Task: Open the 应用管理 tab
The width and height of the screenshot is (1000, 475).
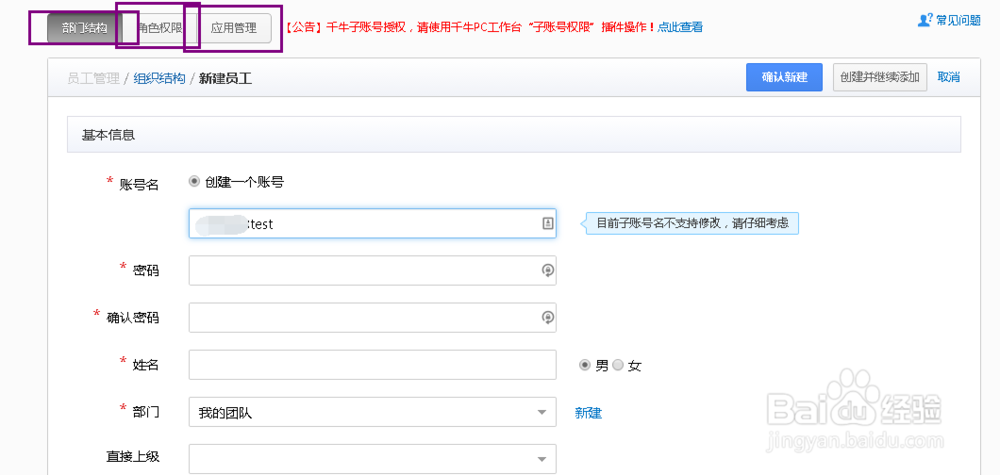Action: 234,28
